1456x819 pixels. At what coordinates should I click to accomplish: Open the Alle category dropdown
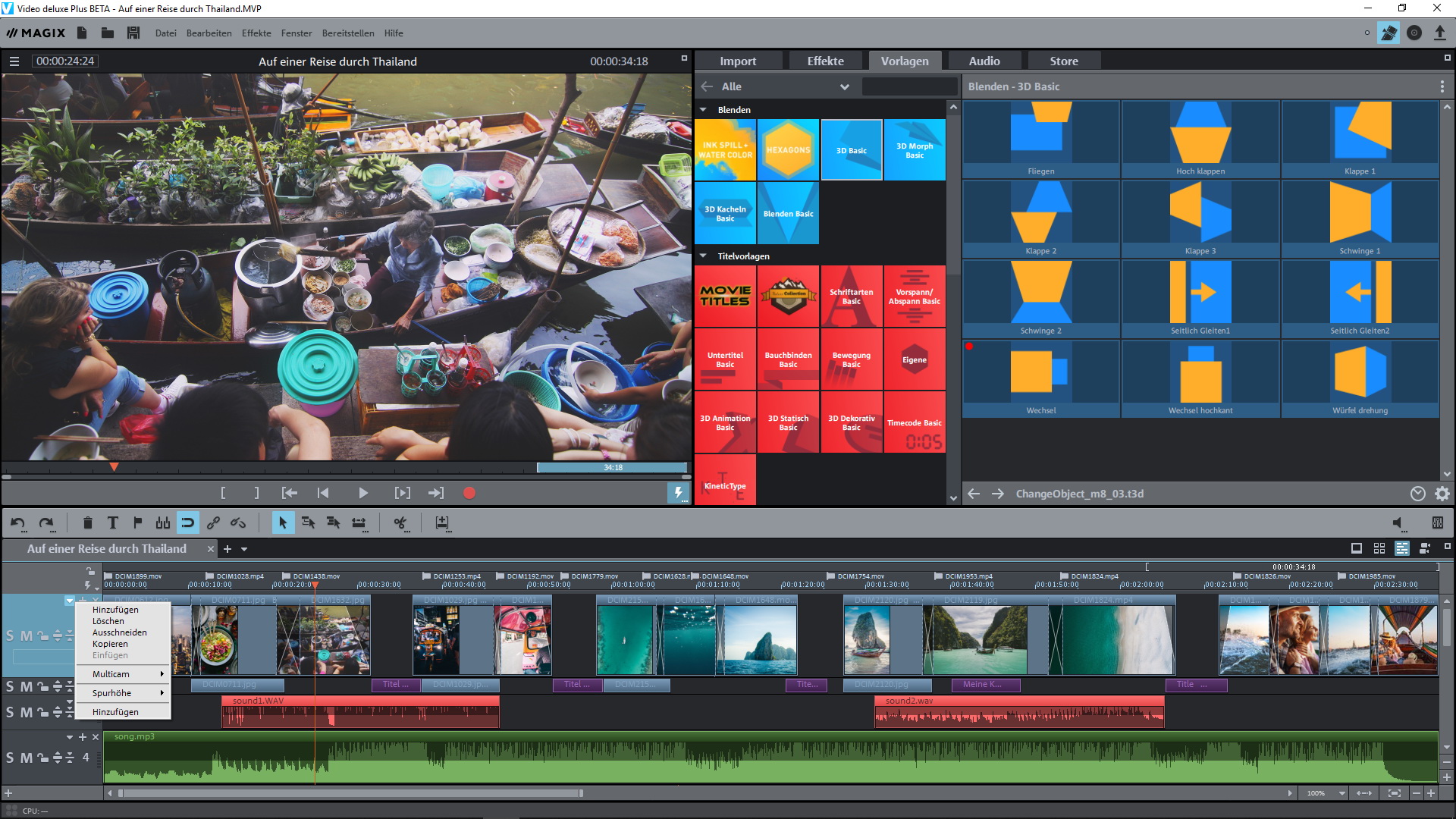tap(844, 86)
